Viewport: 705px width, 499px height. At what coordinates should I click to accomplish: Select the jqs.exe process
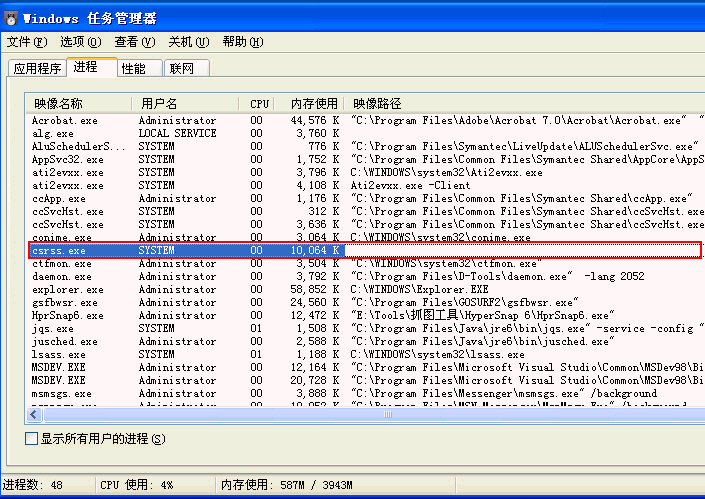pyautogui.click(x=366, y=329)
